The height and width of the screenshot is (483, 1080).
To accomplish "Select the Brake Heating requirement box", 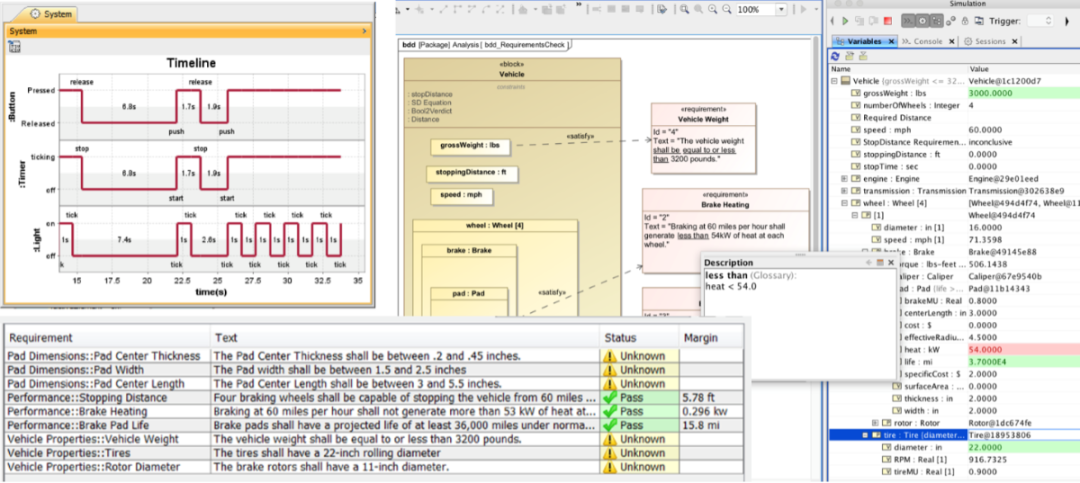I will tap(726, 231).
